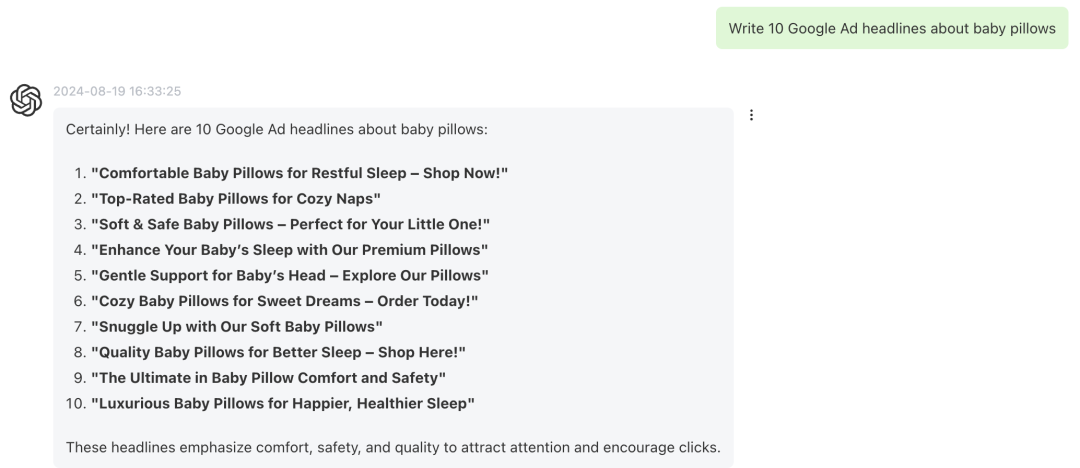Click the intro line starting with Certainly!
This screenshot has width=1080, height=468.
click(277, 130)
